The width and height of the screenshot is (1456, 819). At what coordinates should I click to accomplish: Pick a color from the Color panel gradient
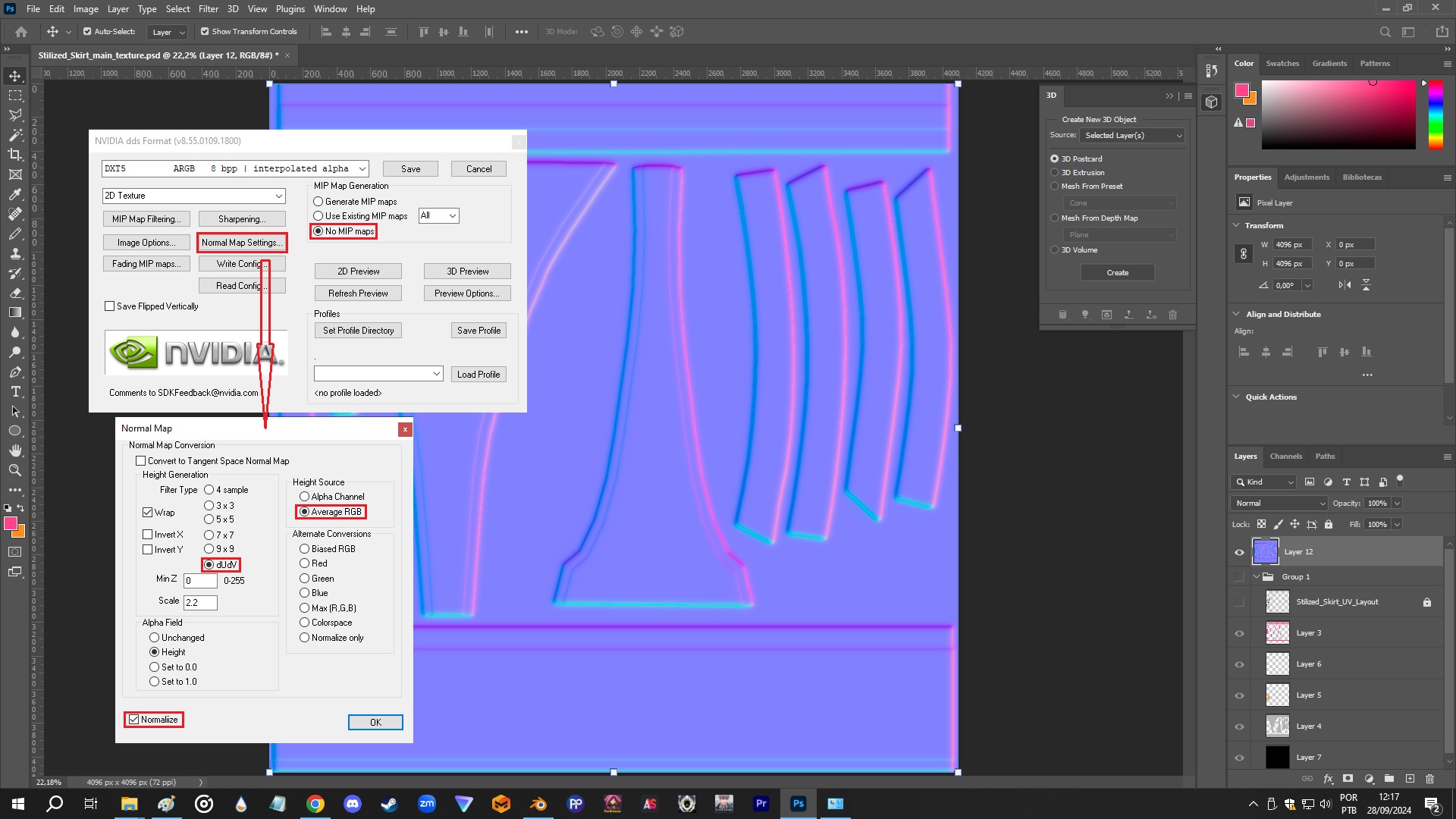tap(1338, 114)
